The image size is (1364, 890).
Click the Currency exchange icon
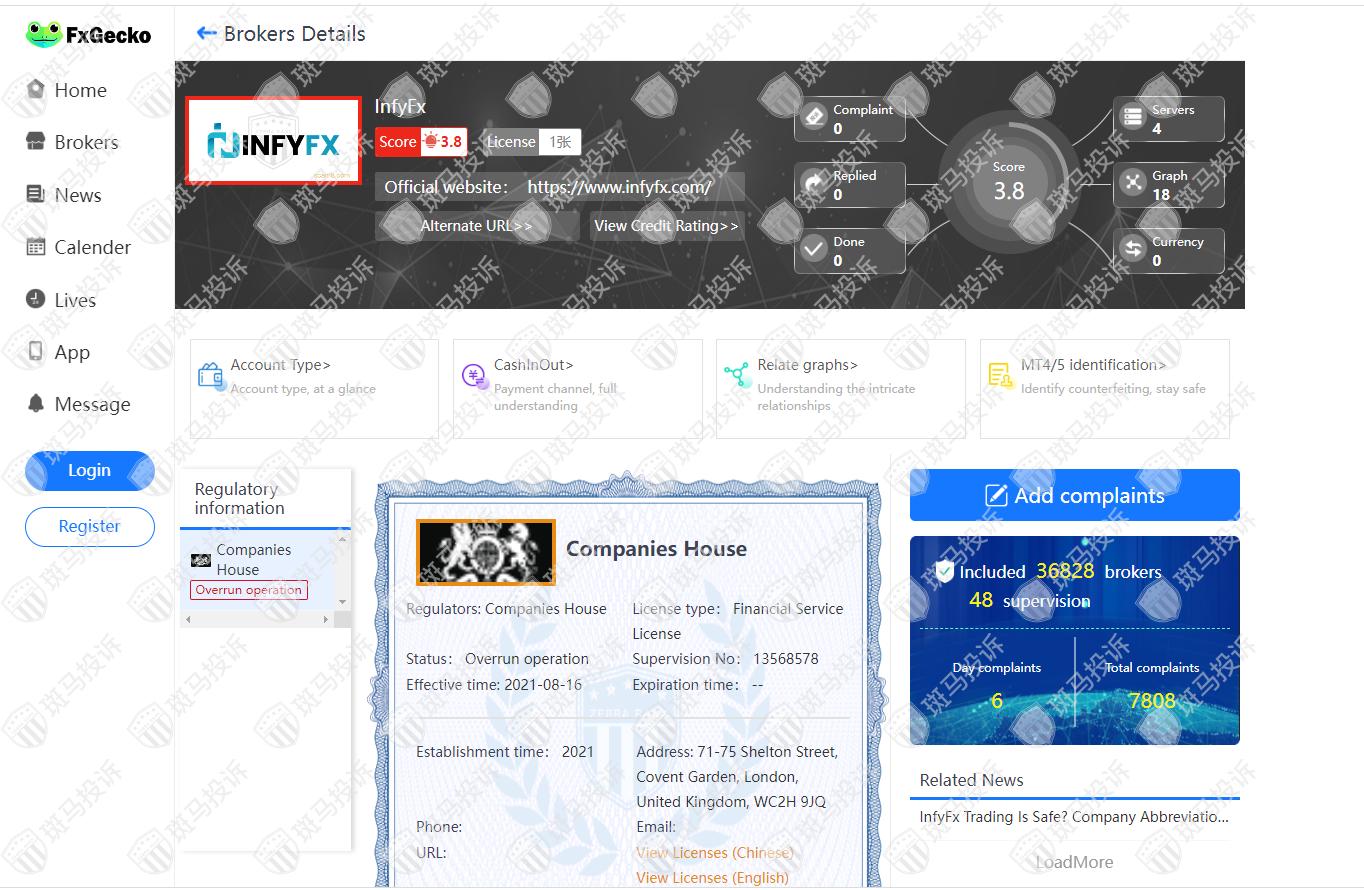[1132, 250]
